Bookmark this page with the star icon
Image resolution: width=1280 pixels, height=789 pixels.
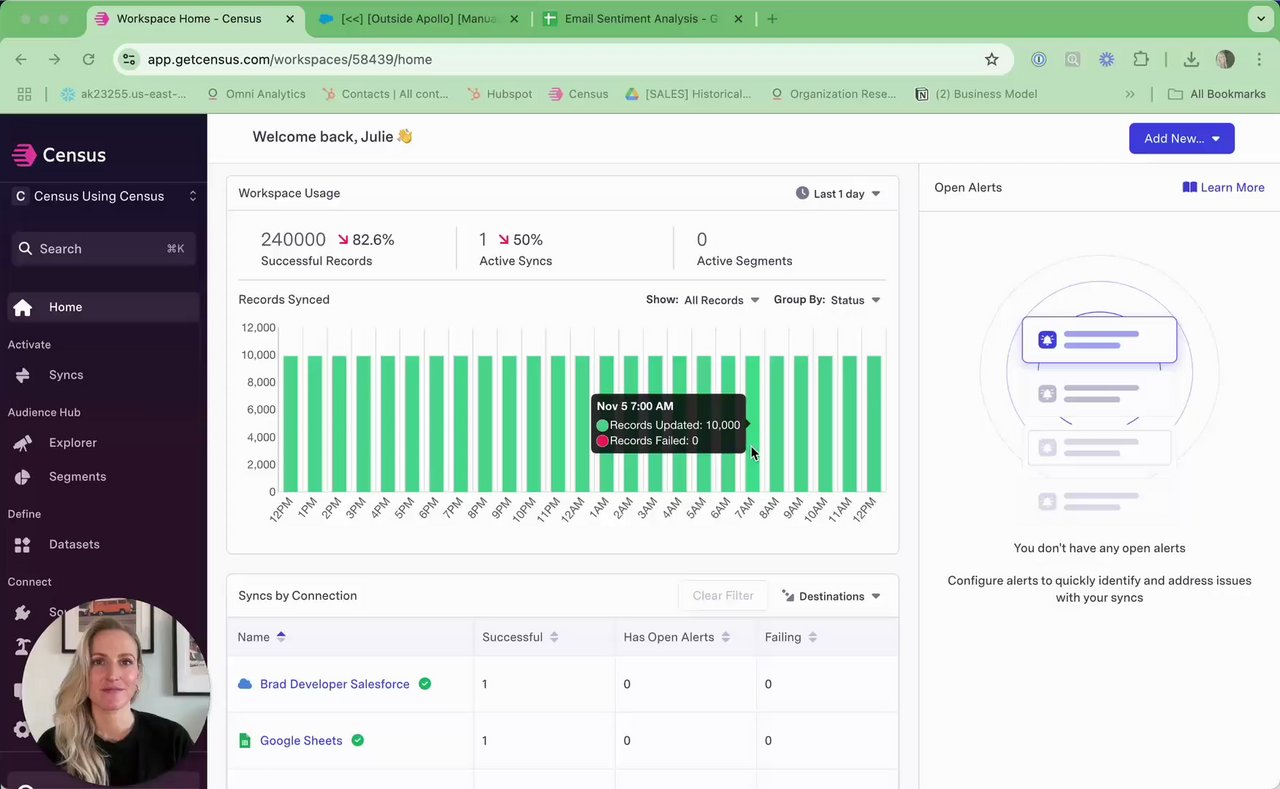click(x=992, y=59)
